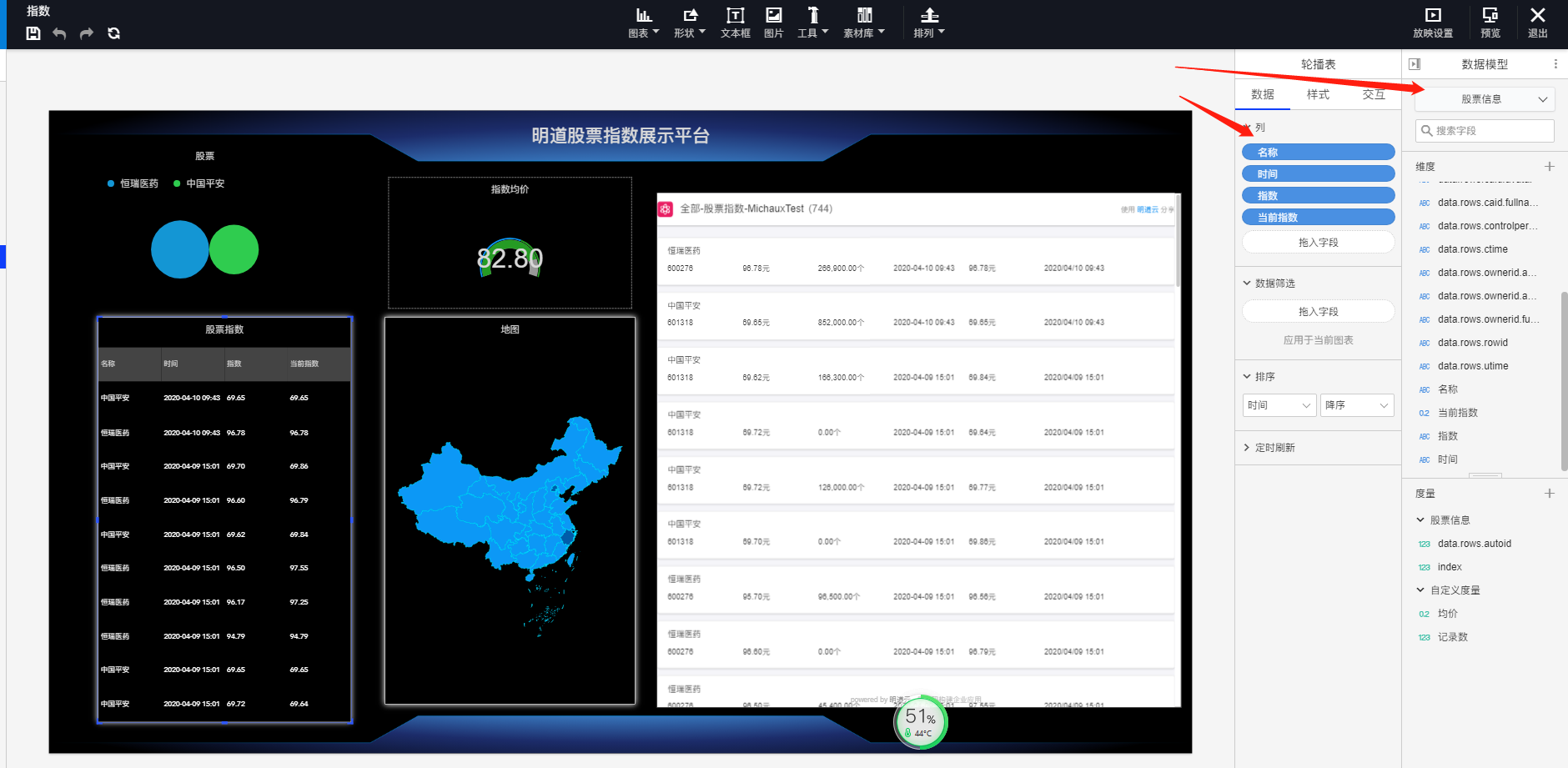This screenshot has height=768, width=1568.
Task: Click the 82.80 gauge value in 指数均价
Action: [x=510, y=259]
